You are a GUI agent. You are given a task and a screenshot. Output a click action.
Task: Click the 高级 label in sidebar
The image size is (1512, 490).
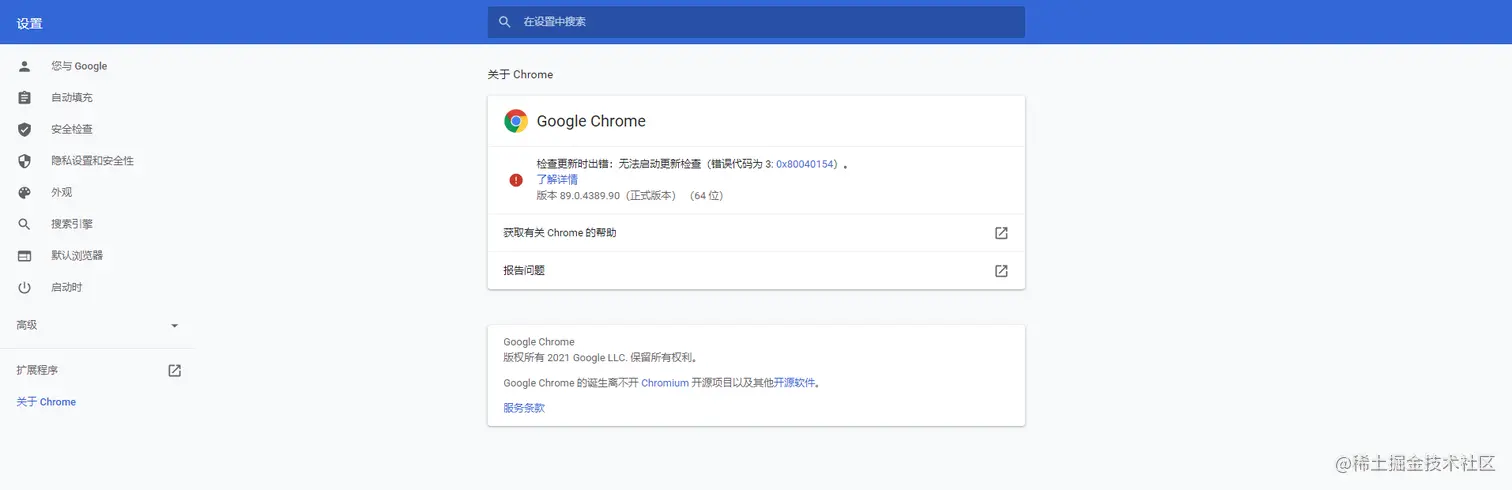pos(27,326)
